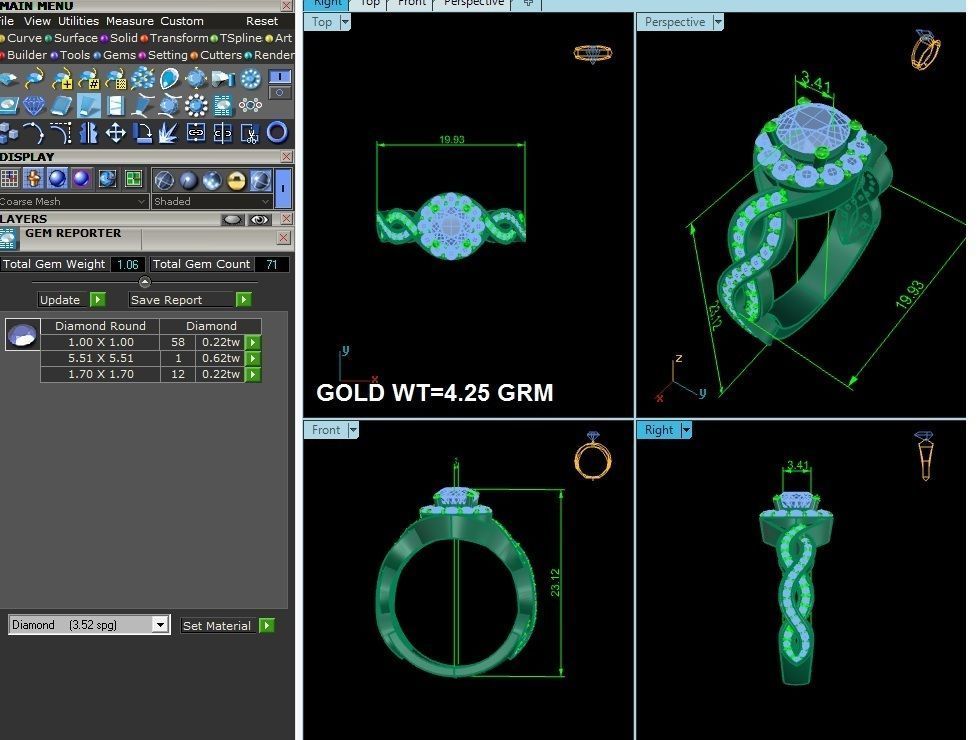Viewport: 979px width, 740px height.
Task: Toggle the blue vertical bar toolbar switch
Action: (x=280, y=77)
